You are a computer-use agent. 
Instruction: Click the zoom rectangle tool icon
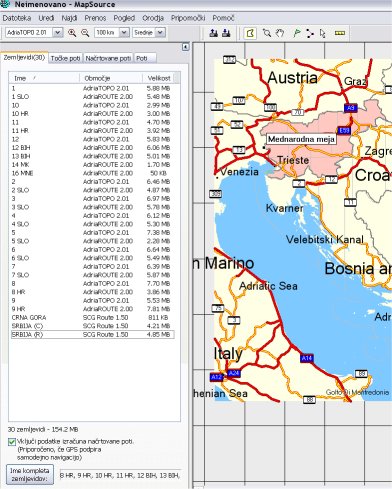click(267, 33)
